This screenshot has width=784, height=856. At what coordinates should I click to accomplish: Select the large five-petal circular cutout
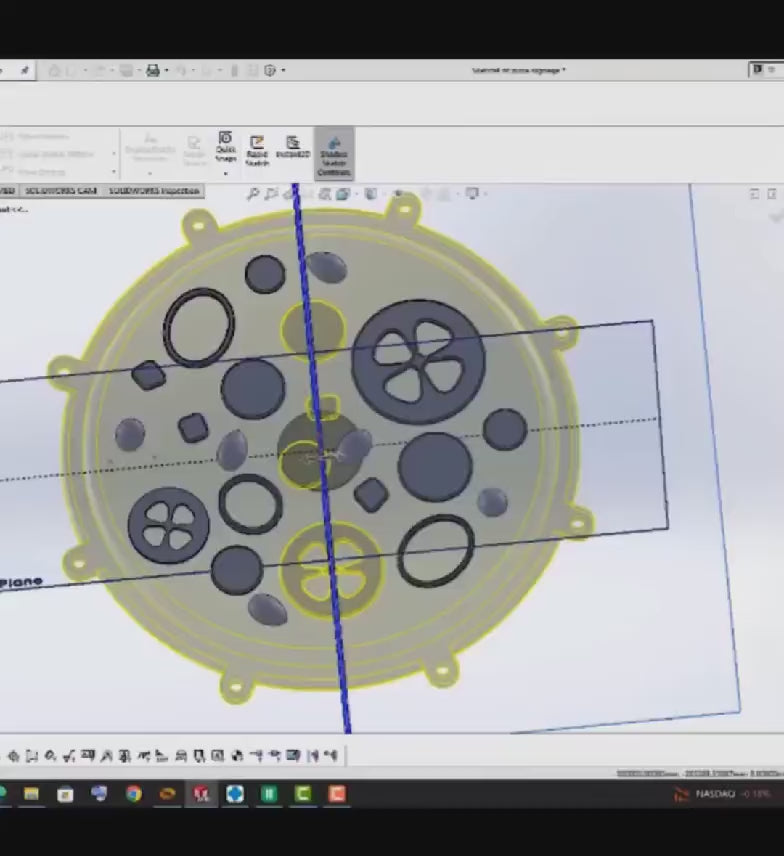click(418, 361)
